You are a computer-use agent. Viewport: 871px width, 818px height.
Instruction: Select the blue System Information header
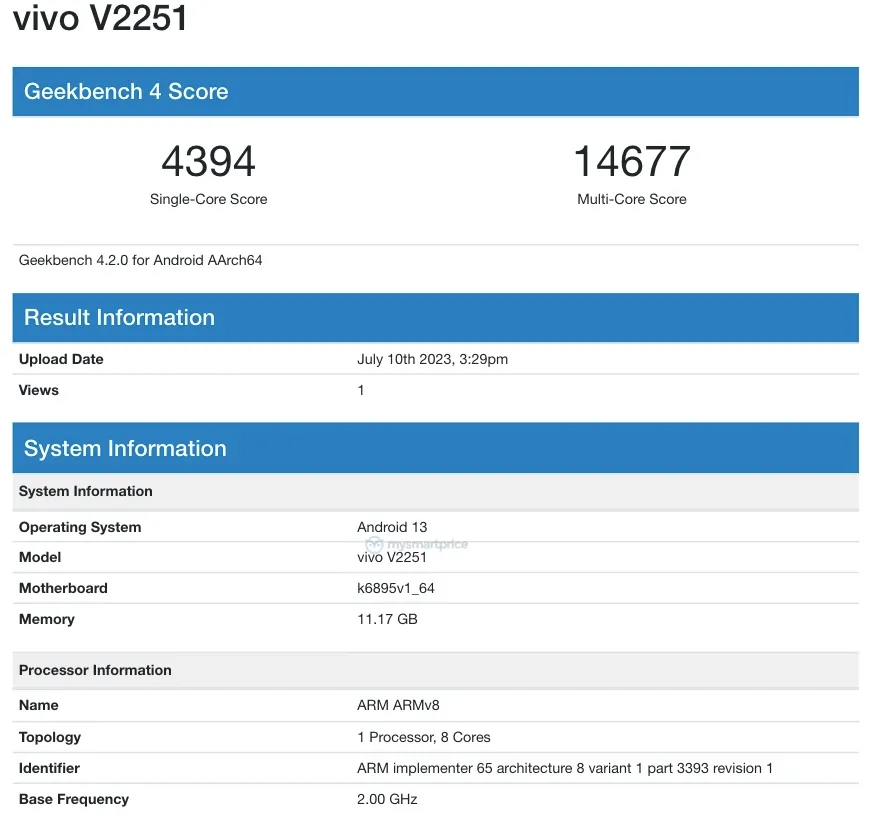pos(125,448)
